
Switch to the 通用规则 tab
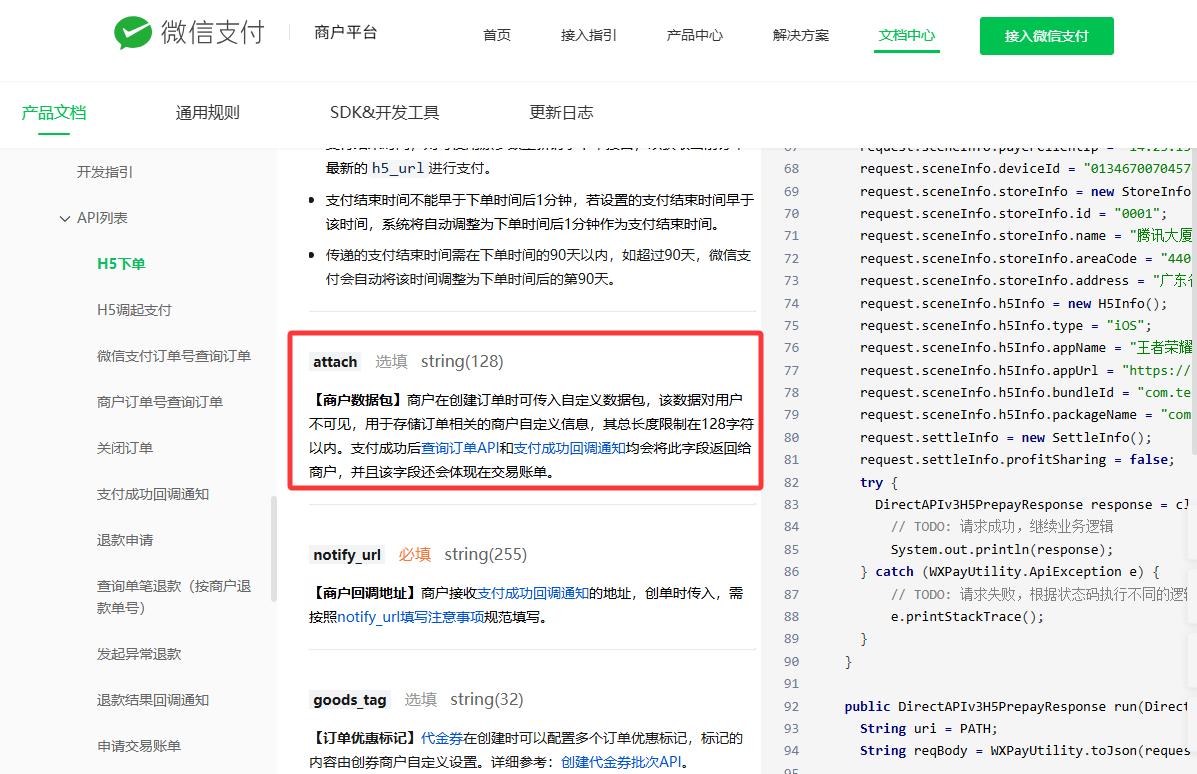[x=208, y=112]
